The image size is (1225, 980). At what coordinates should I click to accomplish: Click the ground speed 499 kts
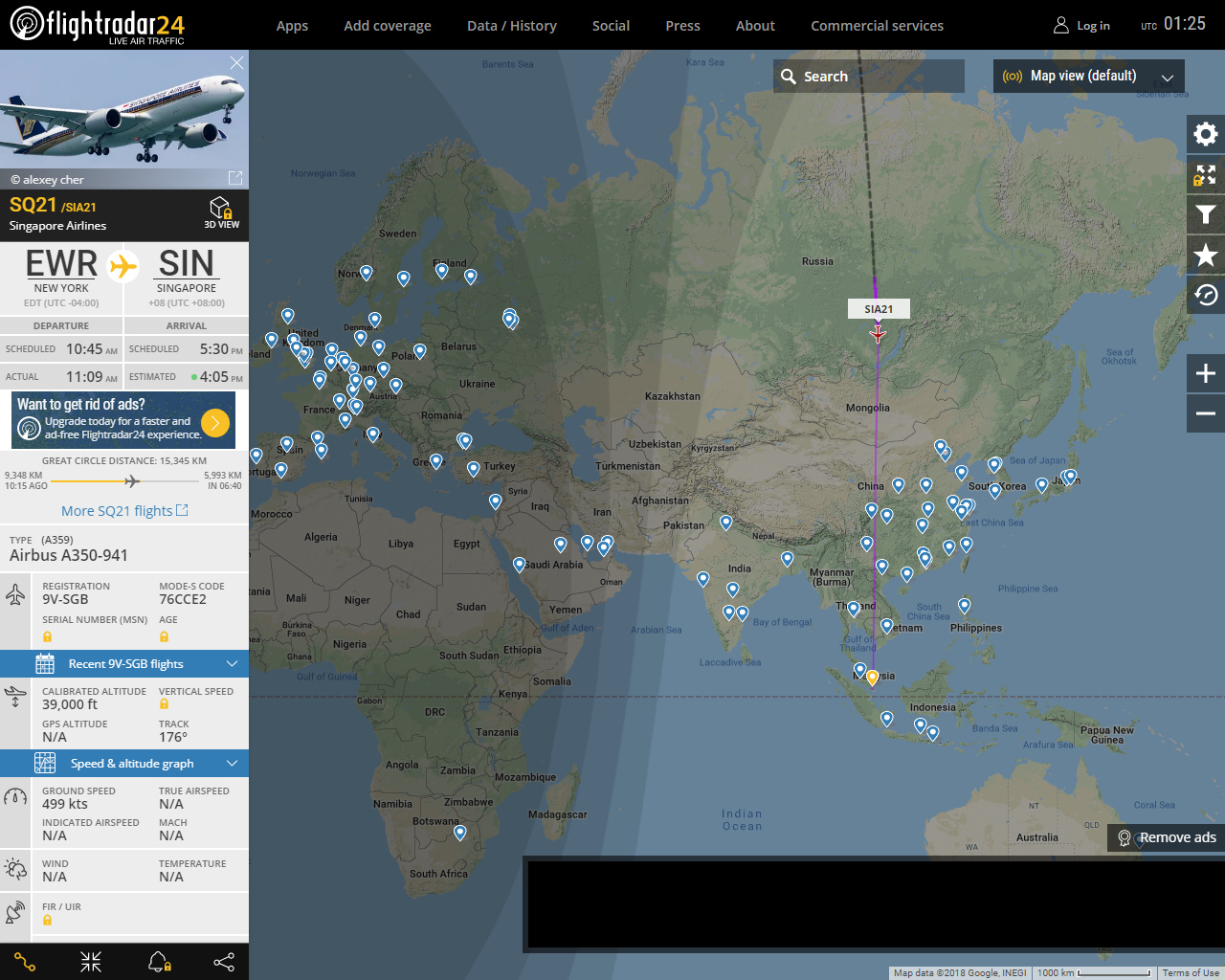tap(65, 804)
